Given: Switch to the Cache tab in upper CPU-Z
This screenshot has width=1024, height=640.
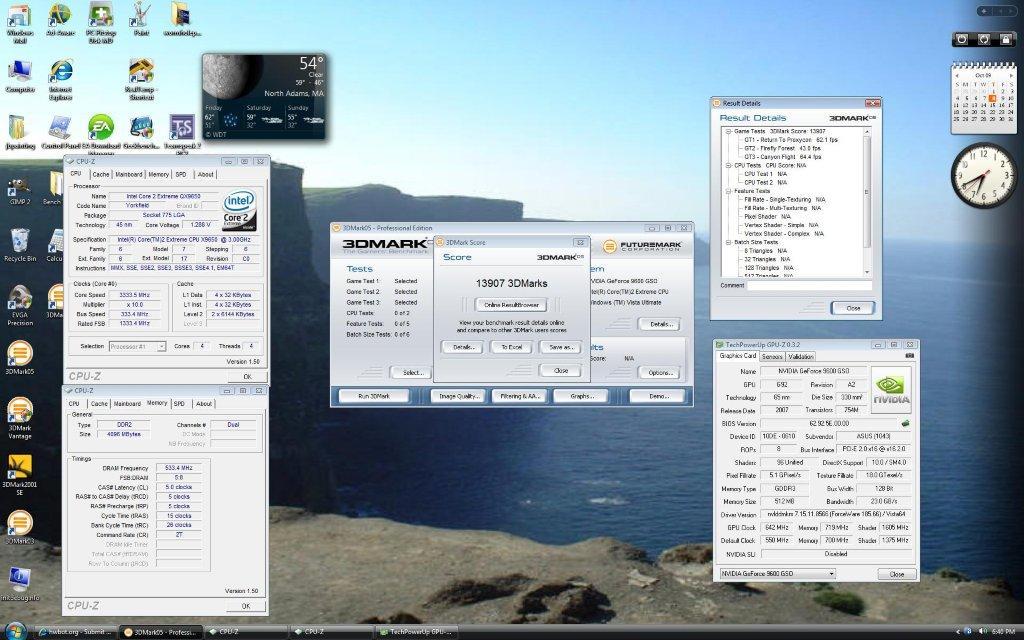Looking at the screenshot, I should 101,174.
